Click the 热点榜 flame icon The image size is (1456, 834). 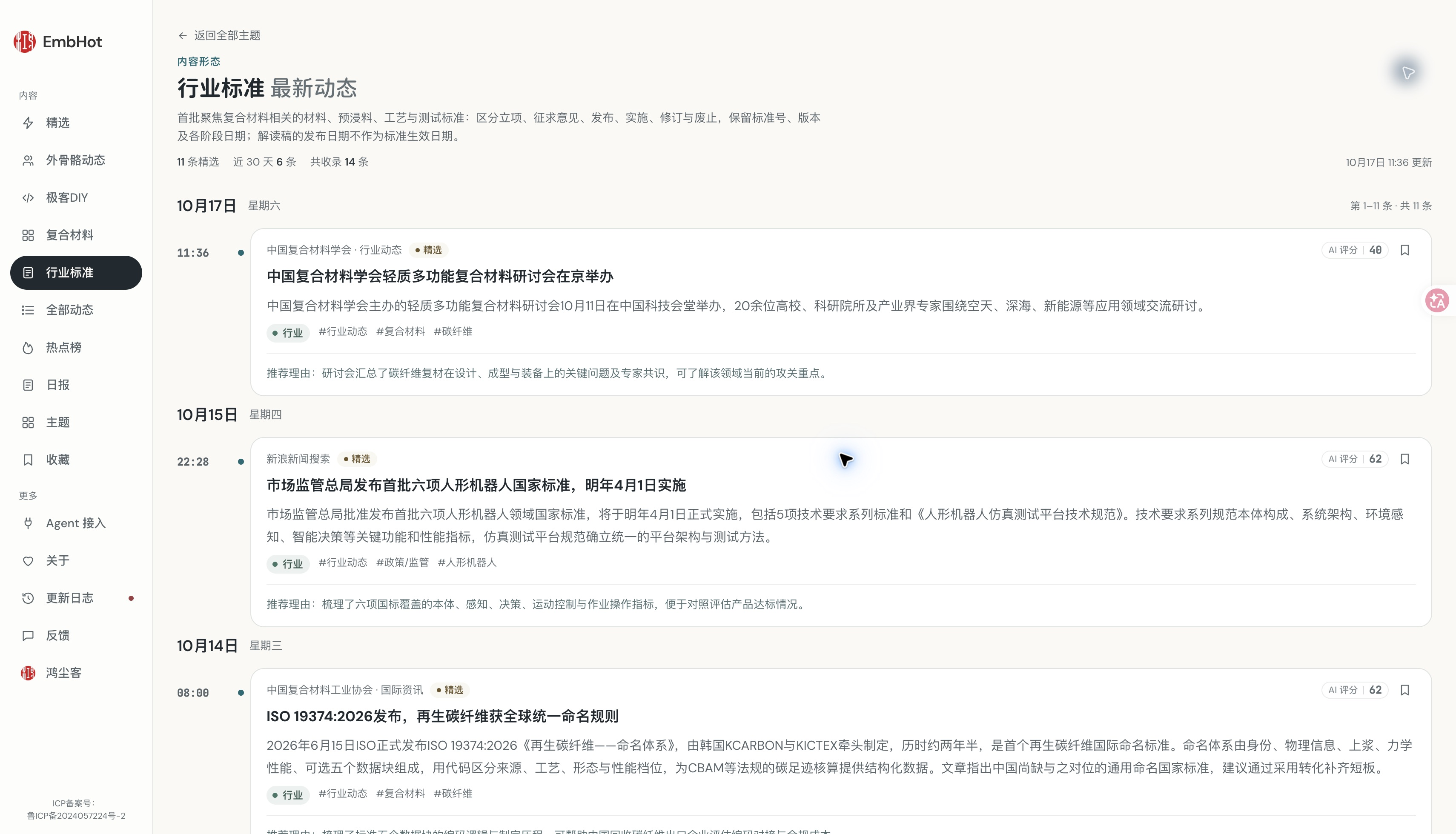coord(28,348)
